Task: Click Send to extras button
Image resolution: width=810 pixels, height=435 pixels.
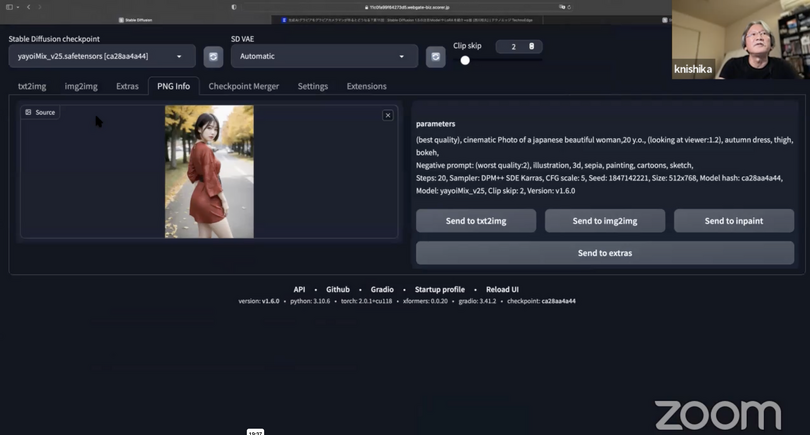Action: pyautogui.click(x=604, y=253)
